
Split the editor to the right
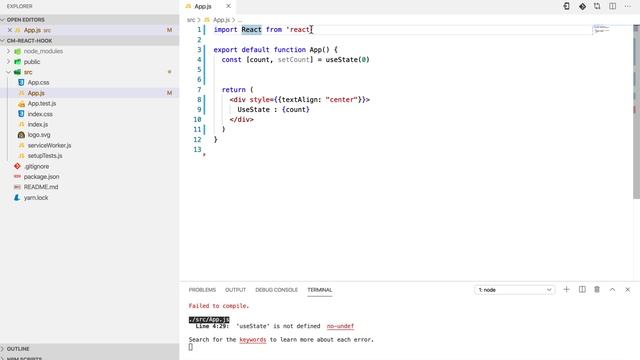[x=613, y=6]
